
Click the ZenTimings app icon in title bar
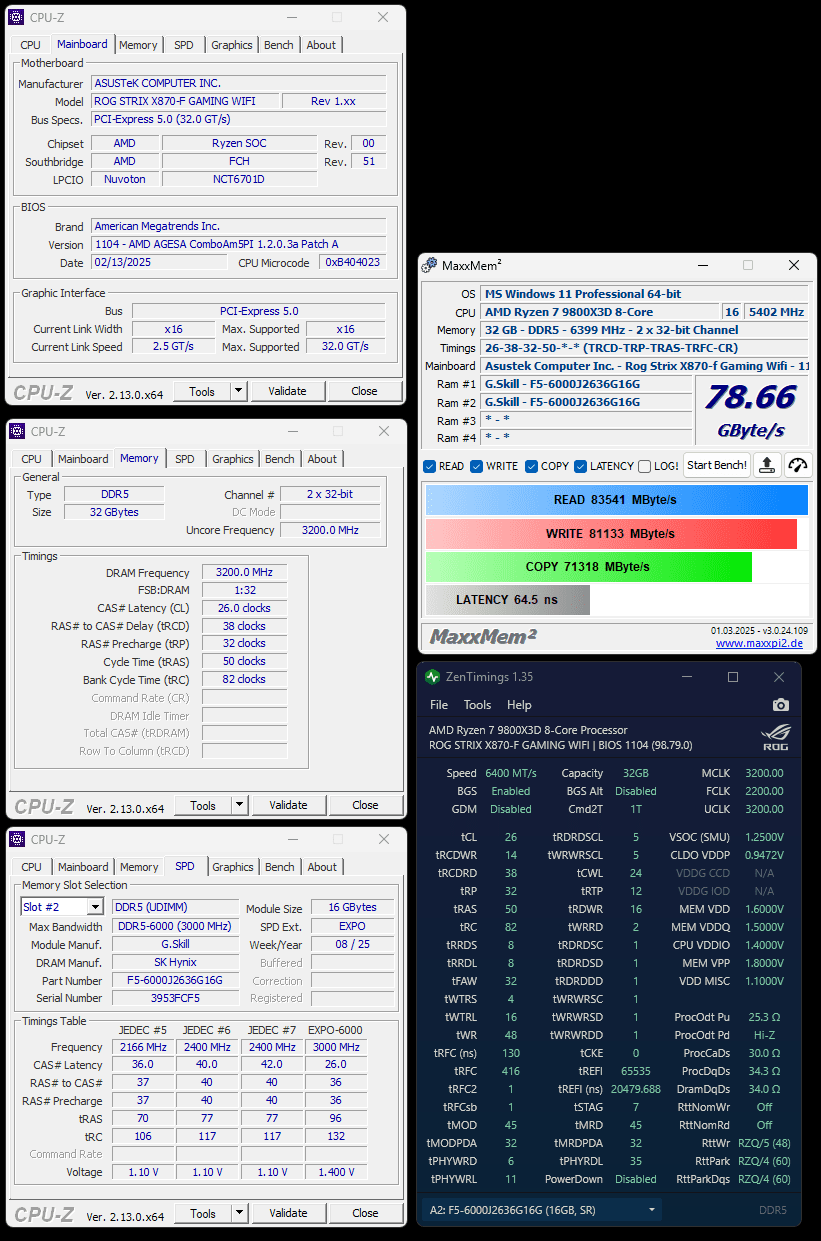coord(432,677)
